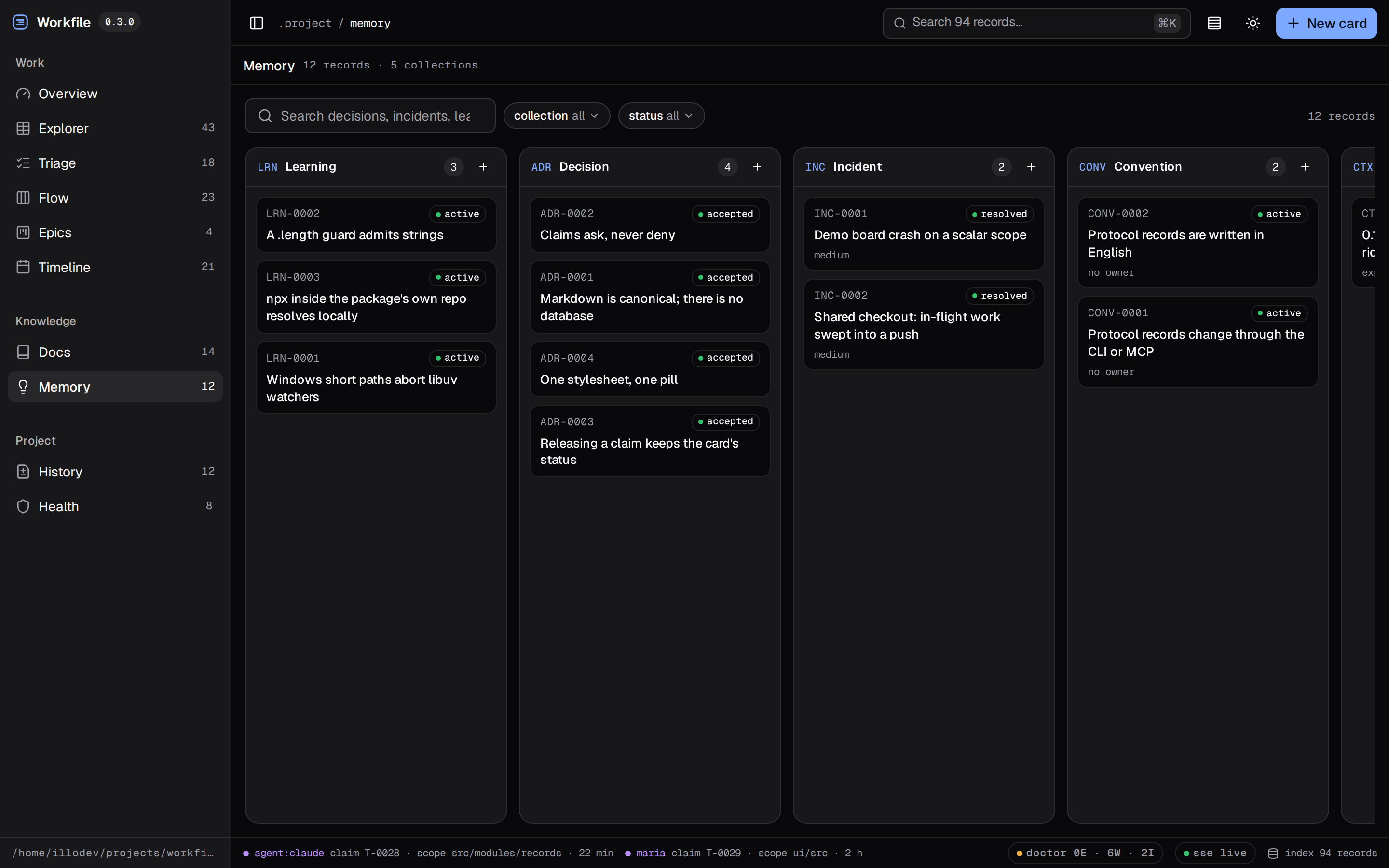Click the Timeline calendar icon
This screenshot has width=1389, height=868.
[23, 267]
